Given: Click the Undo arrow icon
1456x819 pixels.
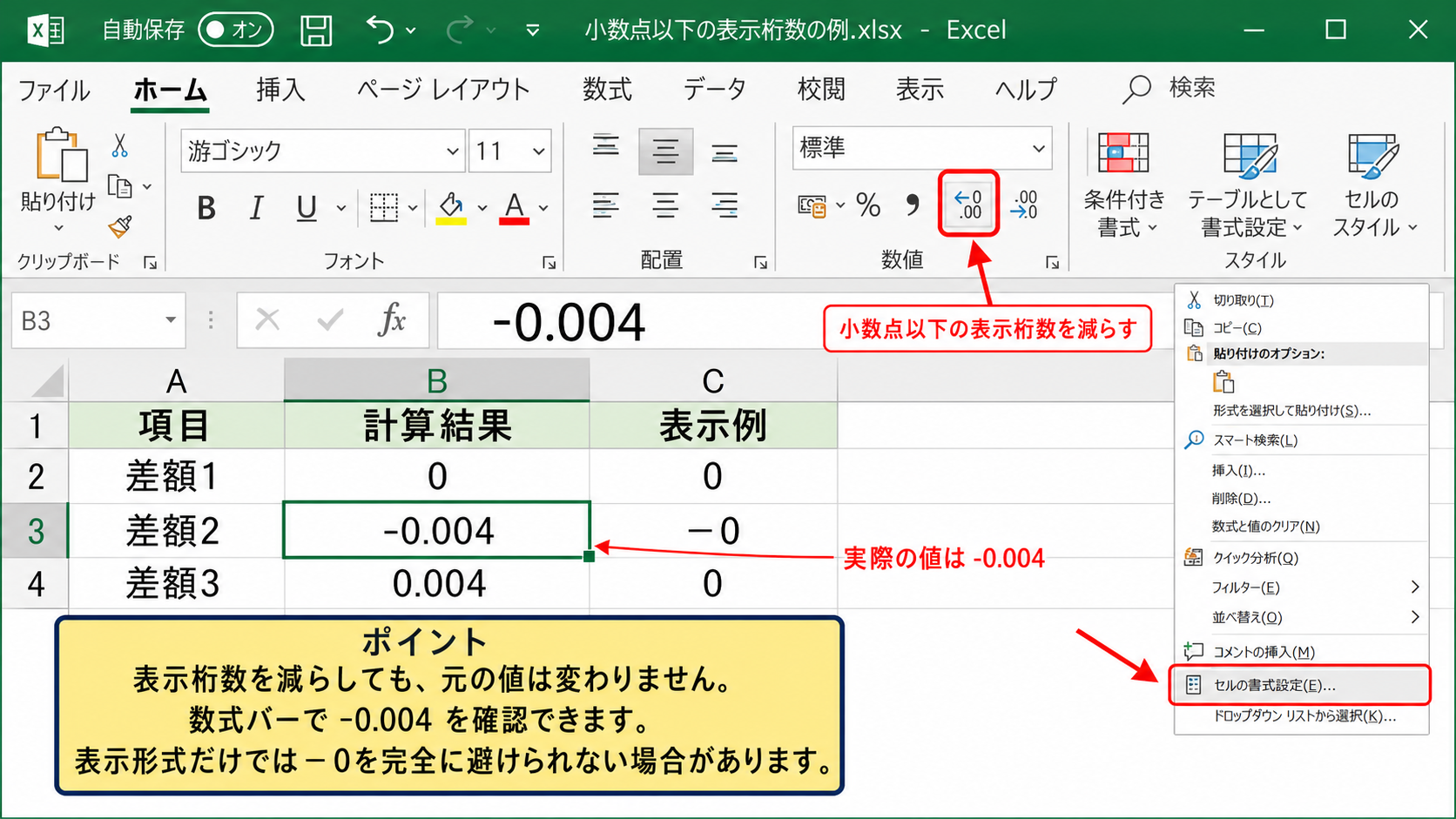Looking at the screenshot, I should 381,30.
